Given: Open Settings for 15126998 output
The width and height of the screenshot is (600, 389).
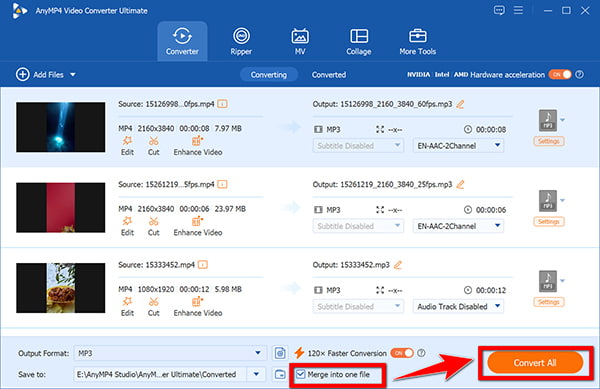Looking at the screenshot, I should tap(549, 141).
